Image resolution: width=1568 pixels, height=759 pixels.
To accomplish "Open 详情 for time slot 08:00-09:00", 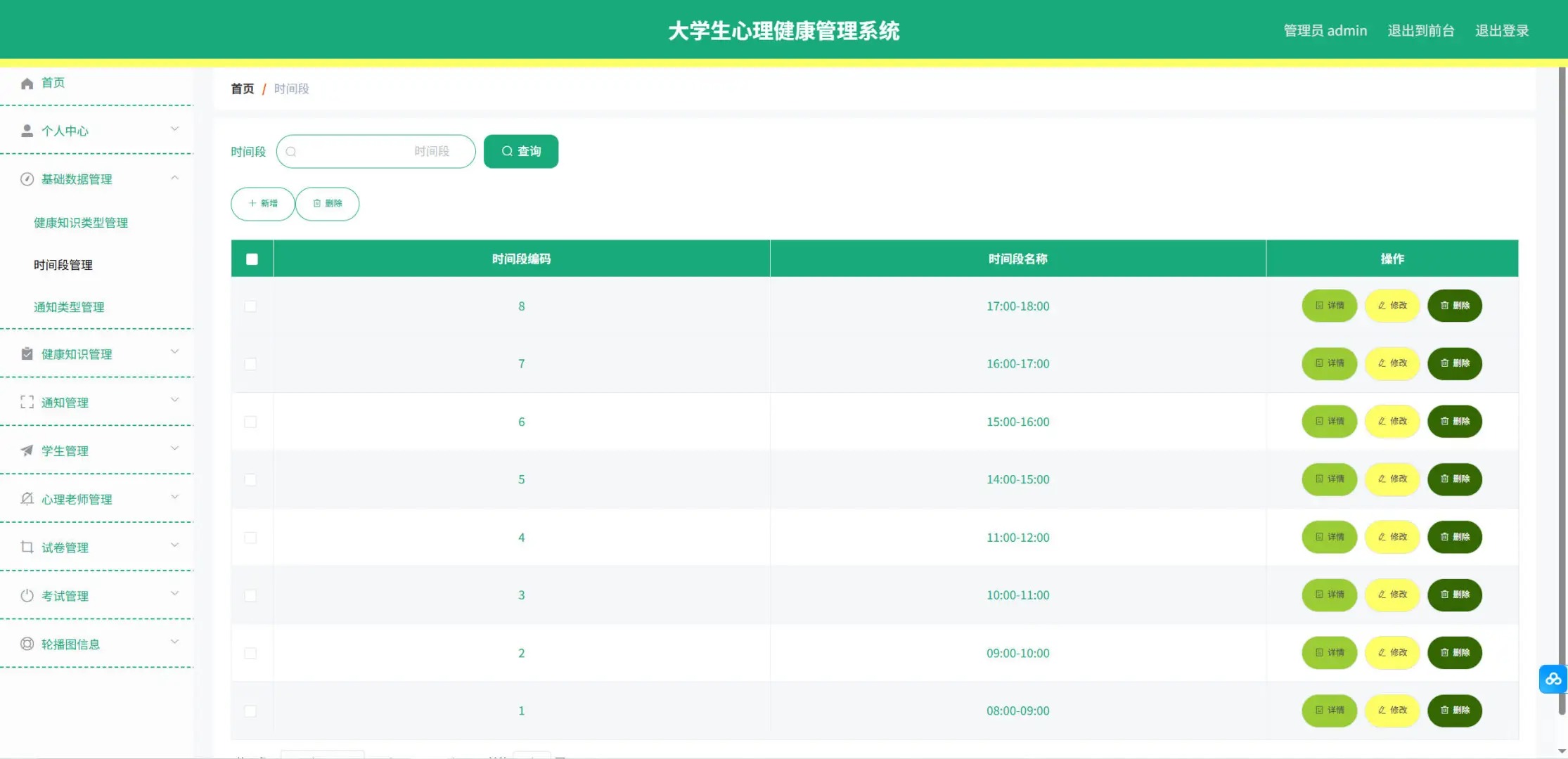I will tap(1330, 711).
